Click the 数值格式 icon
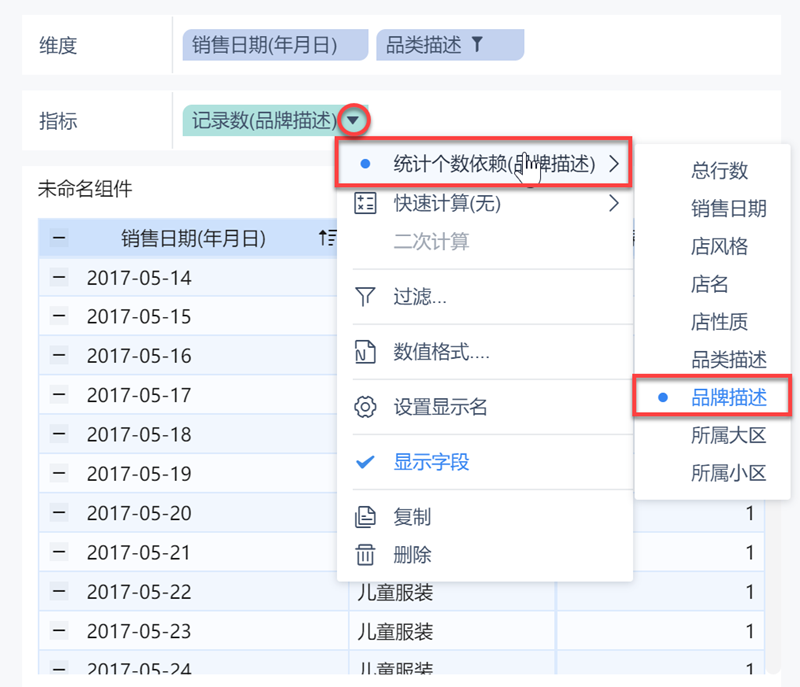 (x=365, y=352)
